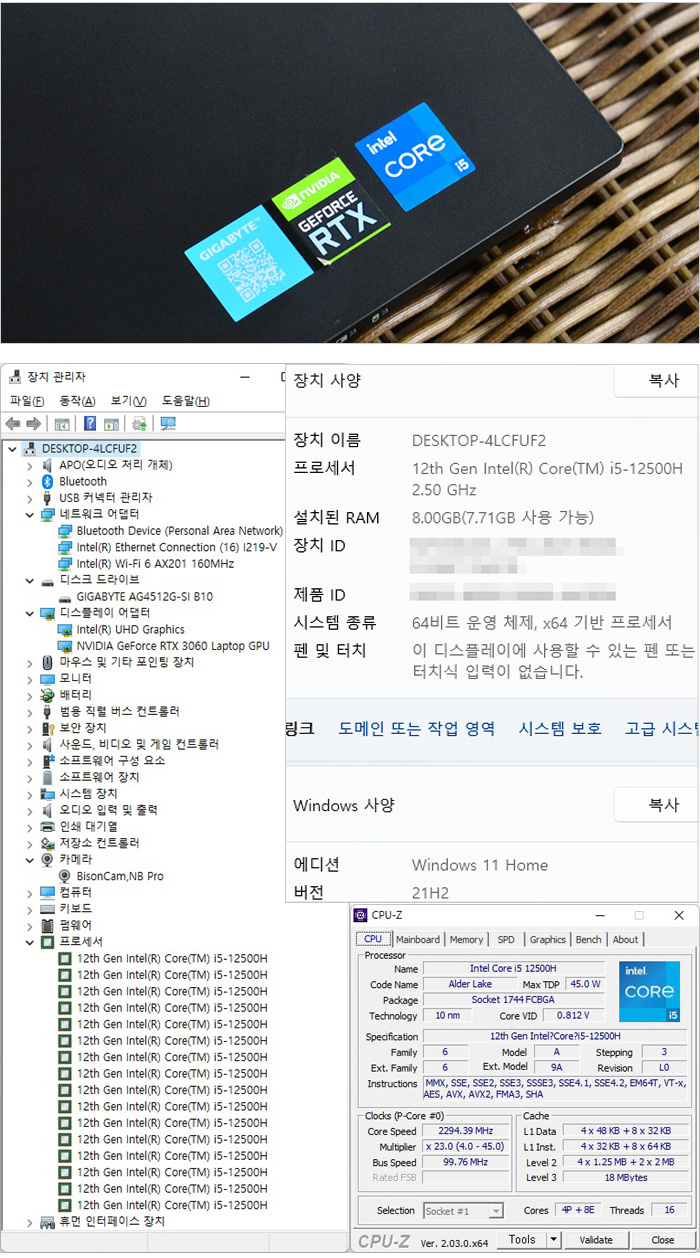This screenshot has height=1258, width=700.
Task: Expand the 소프트웨어 구성 요소 category
Action: (x=30, y=760)
